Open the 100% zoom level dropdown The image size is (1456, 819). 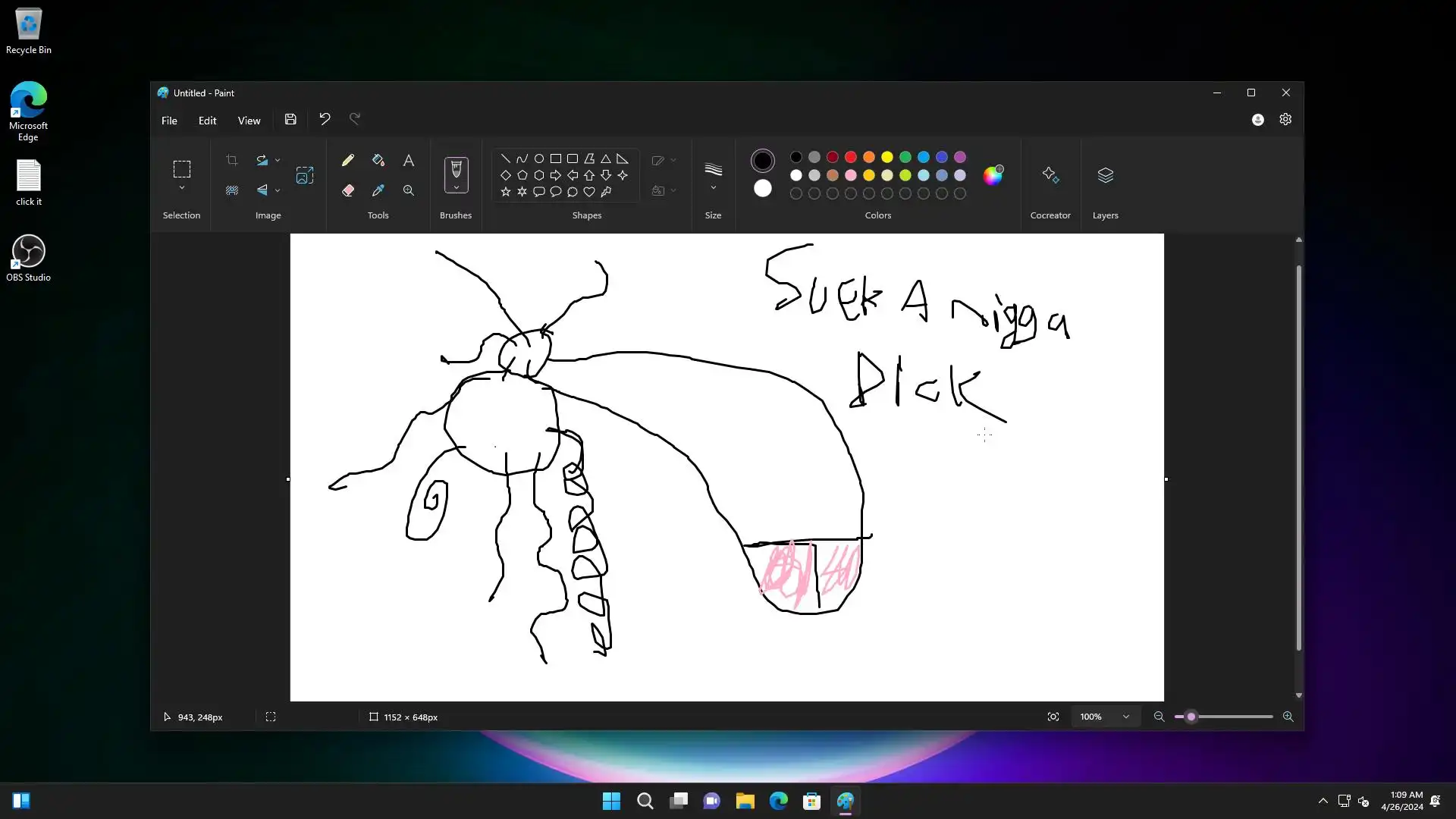point(1126,717)
